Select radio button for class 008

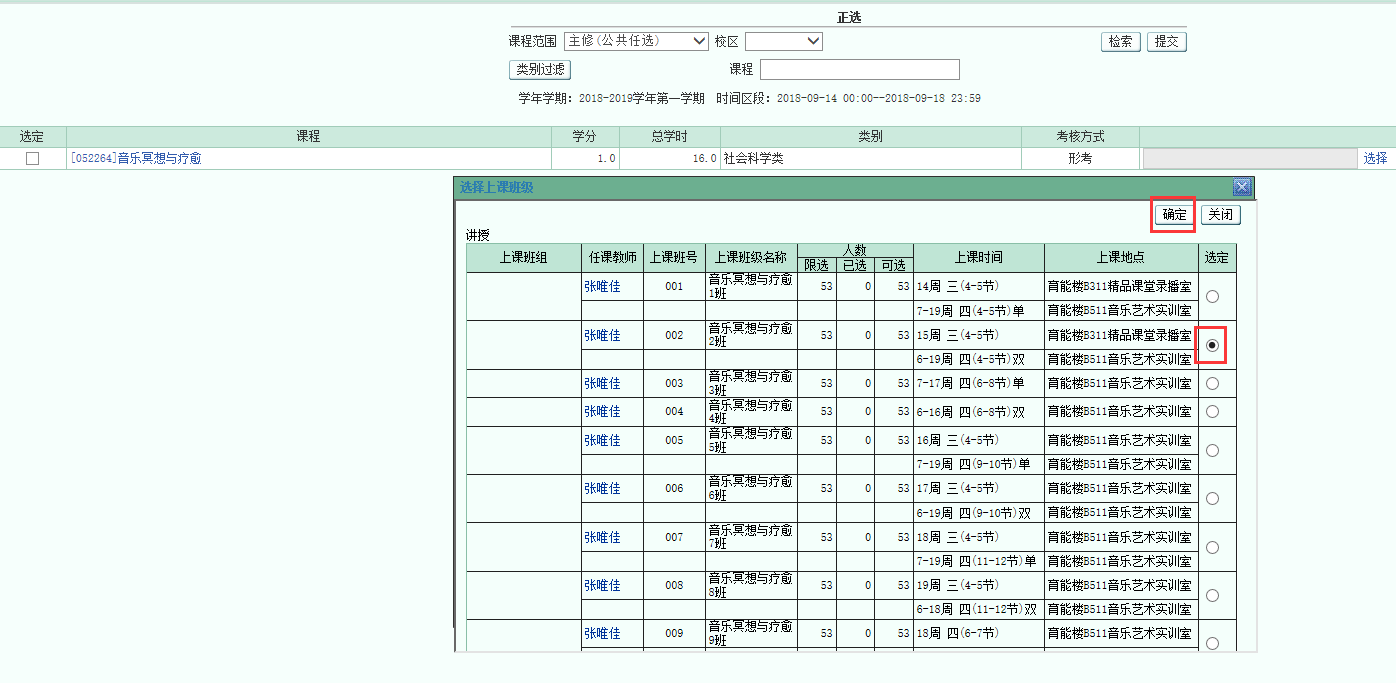click(1212, 595)
